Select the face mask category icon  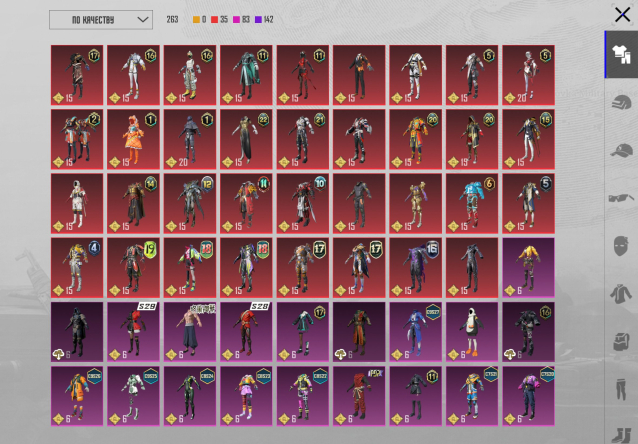coord(620,245)
